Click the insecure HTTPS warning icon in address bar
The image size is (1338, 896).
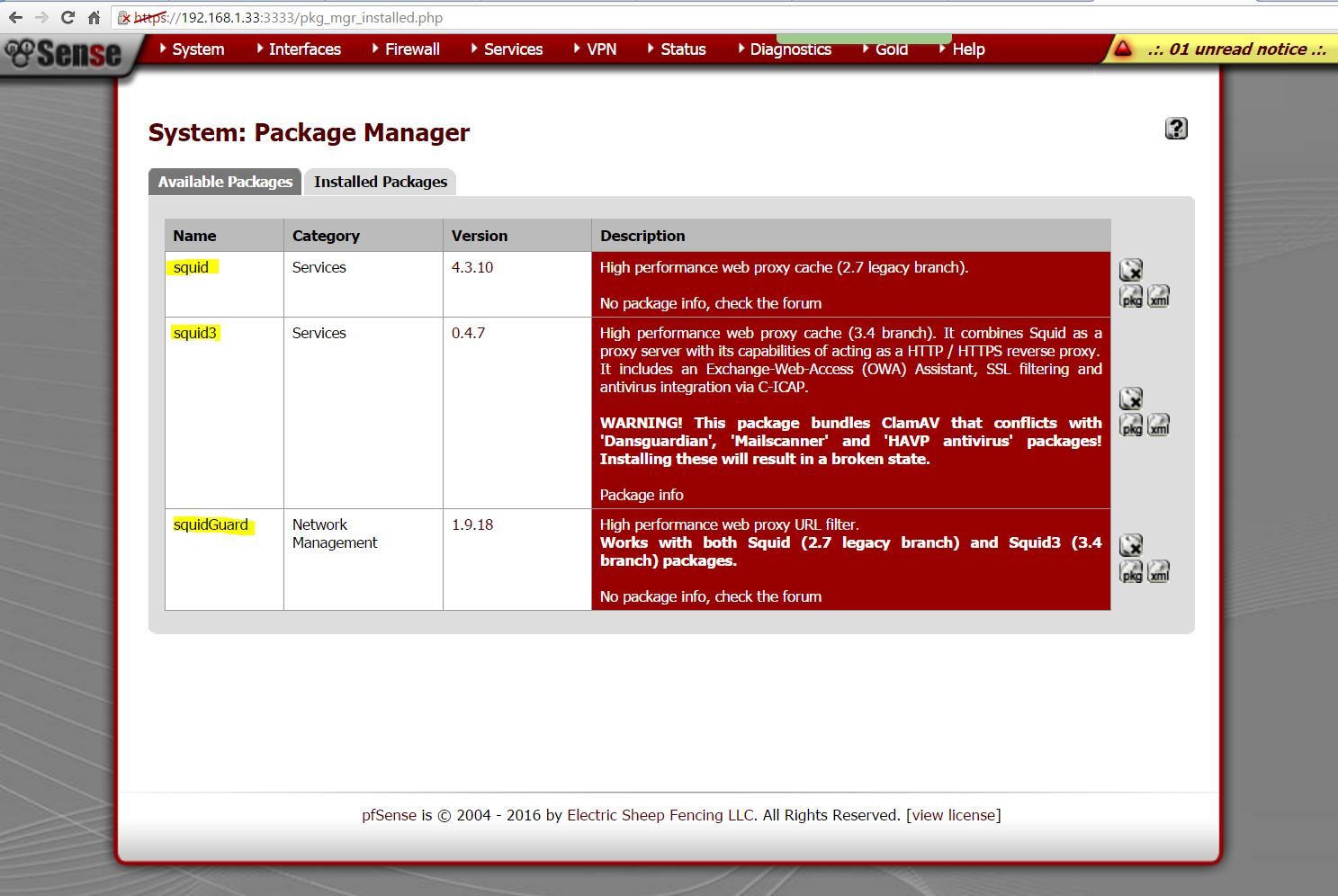click(125, 18)
